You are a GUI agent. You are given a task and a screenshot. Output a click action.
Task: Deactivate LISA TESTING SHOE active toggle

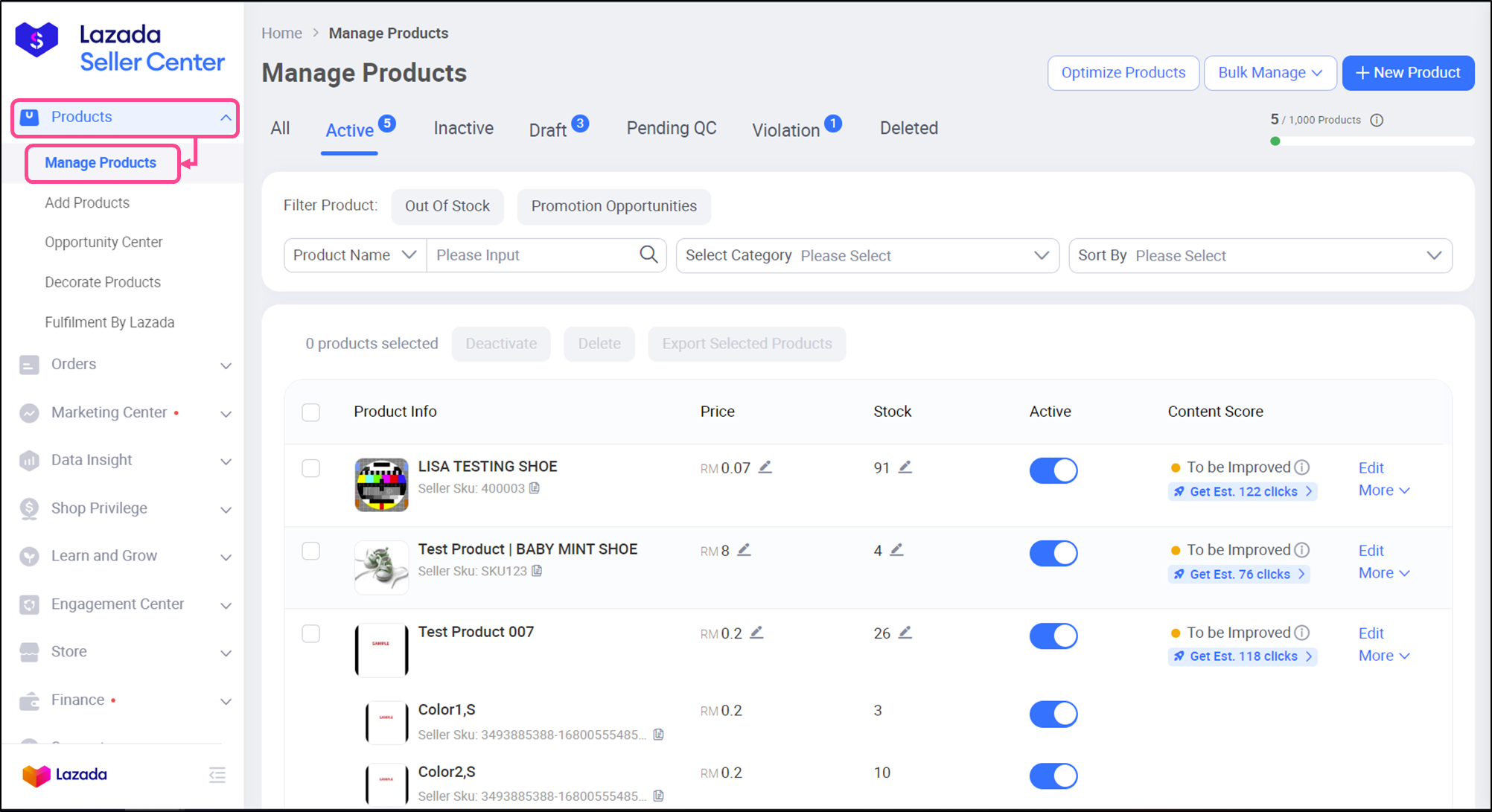point(1053,470)
